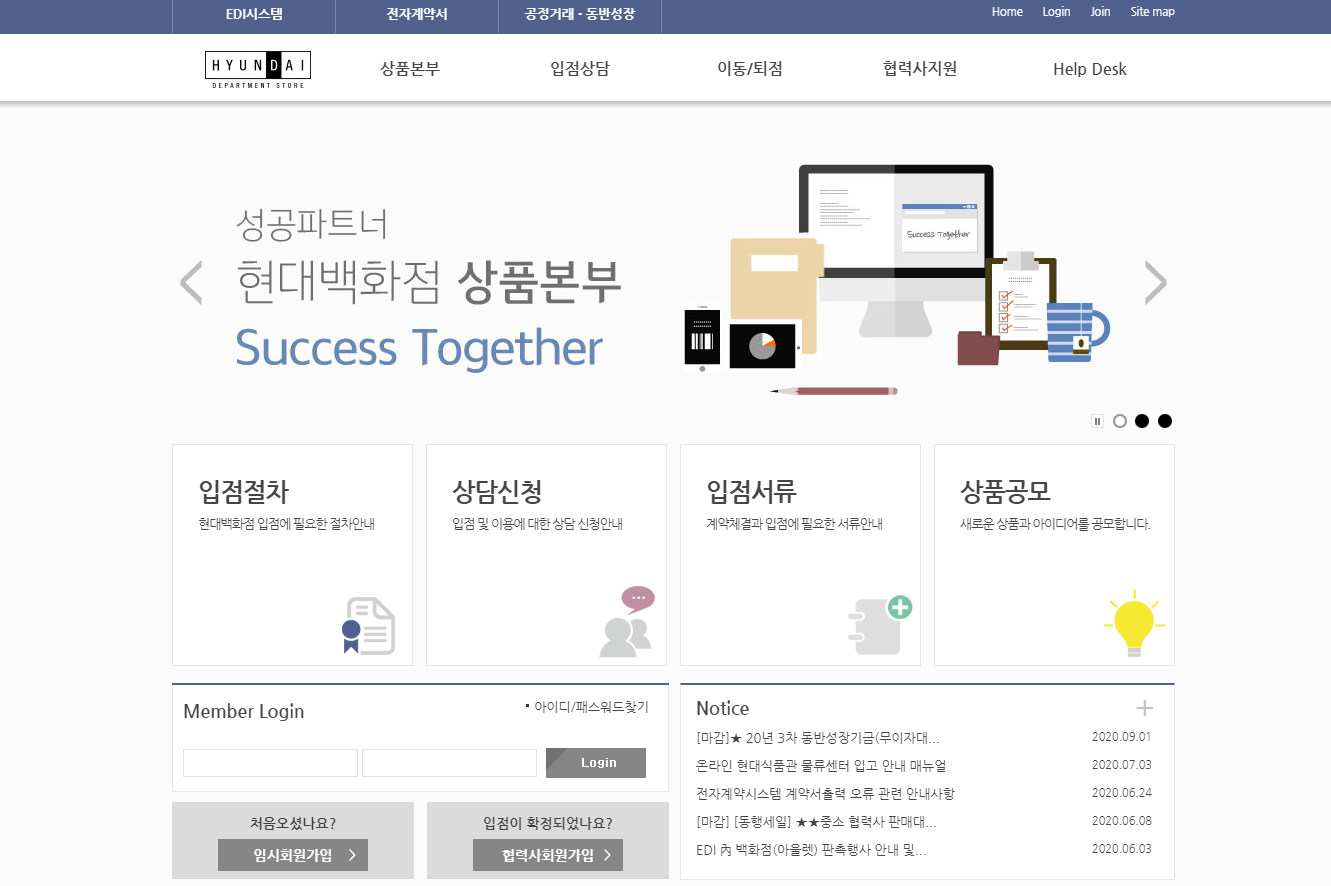Click the date 2020.09.01 in Notice
Image resolution: width=1331 pixels, height=886 pixels.
[x=1122, y=737]
